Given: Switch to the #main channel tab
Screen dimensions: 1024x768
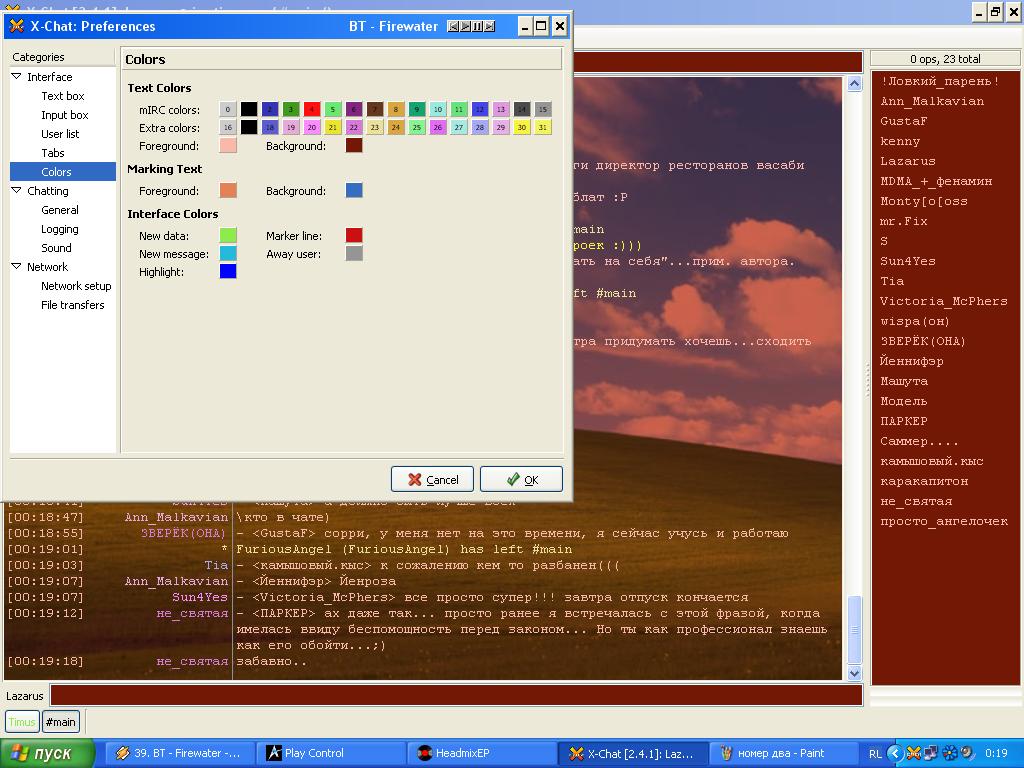Looking at the screenshot, I should (x=61, y=722).
